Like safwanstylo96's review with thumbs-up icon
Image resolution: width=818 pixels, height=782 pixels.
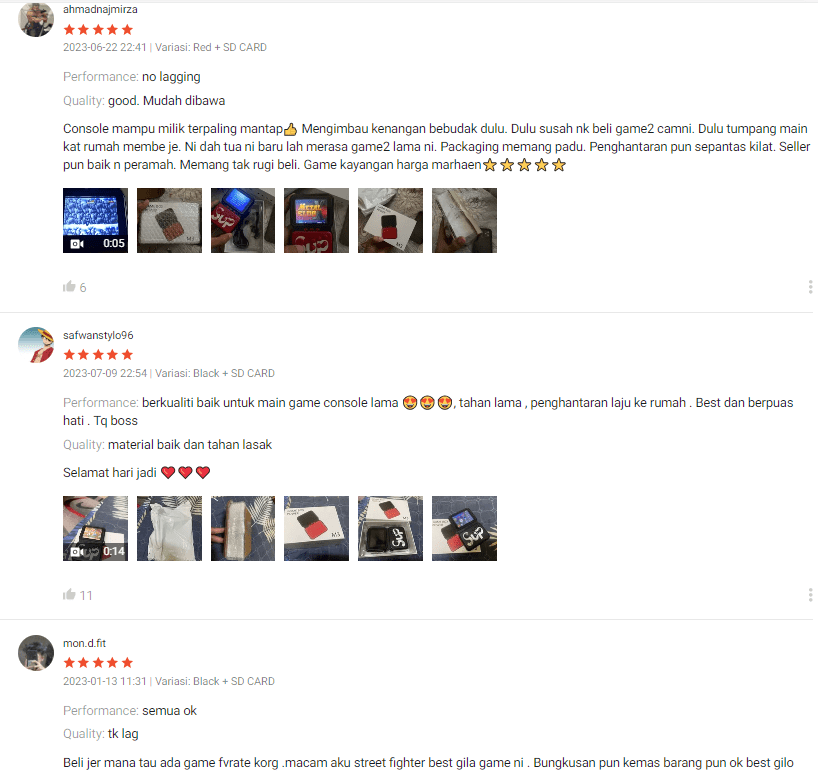[x=69, y=594]
